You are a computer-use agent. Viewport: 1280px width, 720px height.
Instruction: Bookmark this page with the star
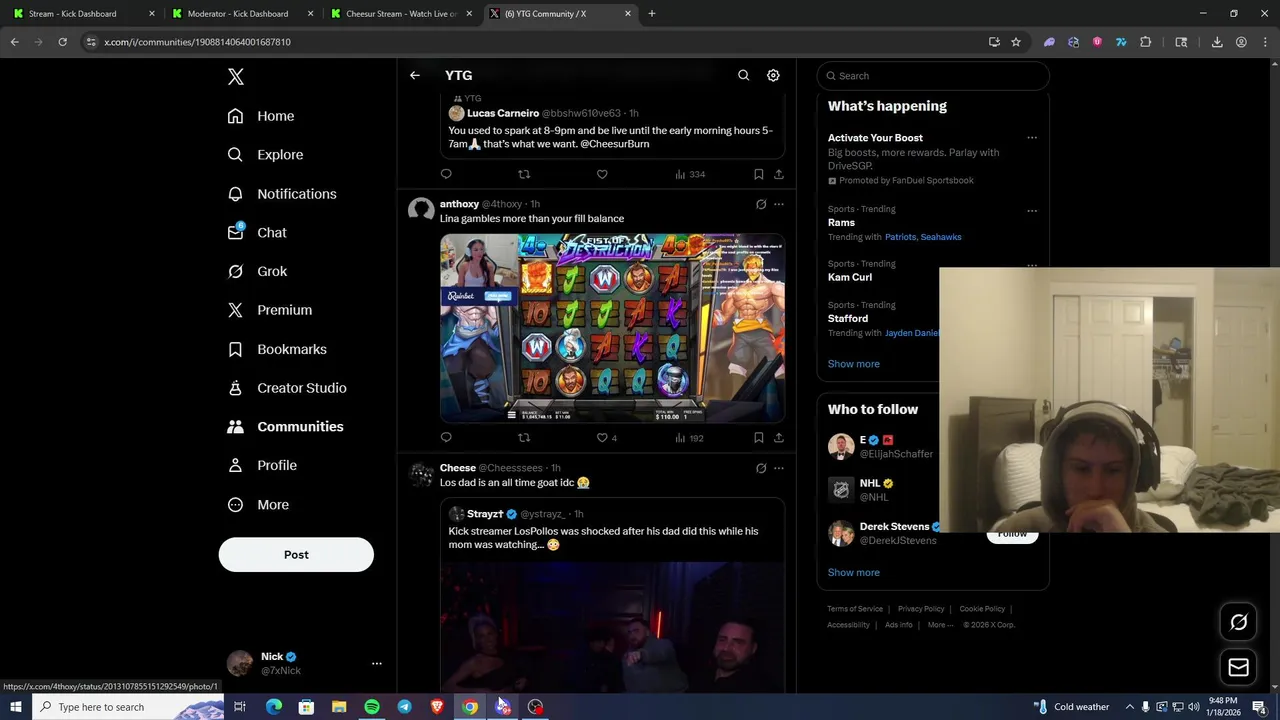[1016, 42]
